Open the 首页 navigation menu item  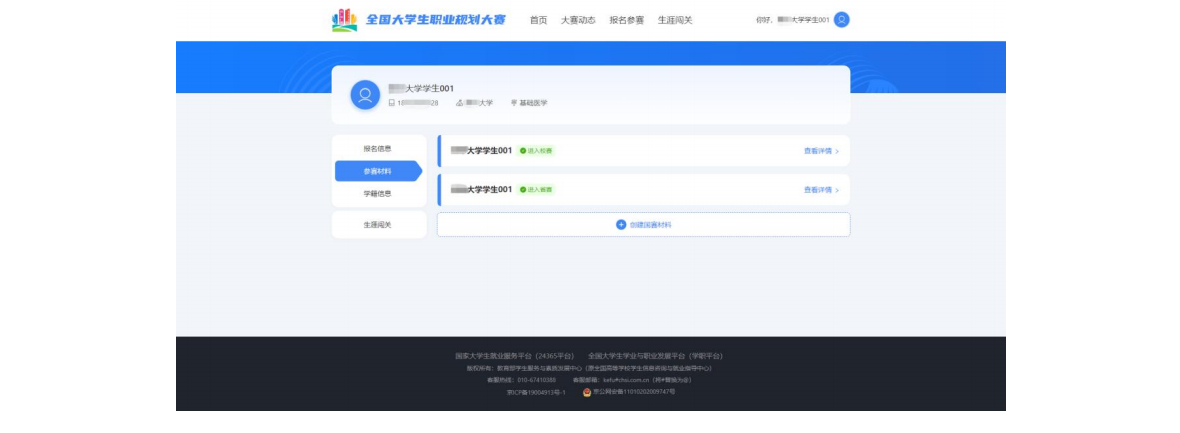point(538,20)
